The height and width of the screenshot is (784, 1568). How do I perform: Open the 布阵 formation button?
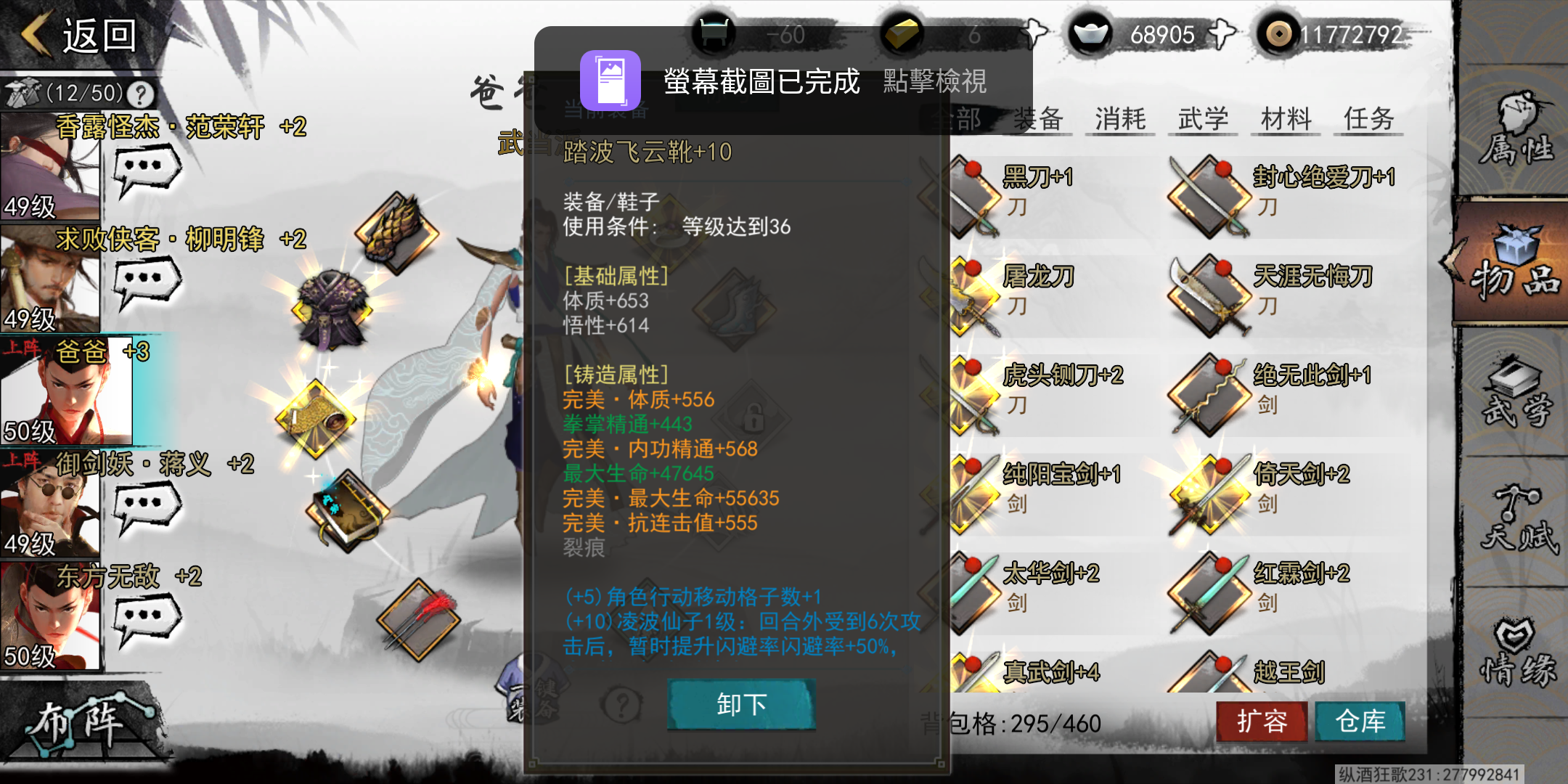click(x=80, y=723)
